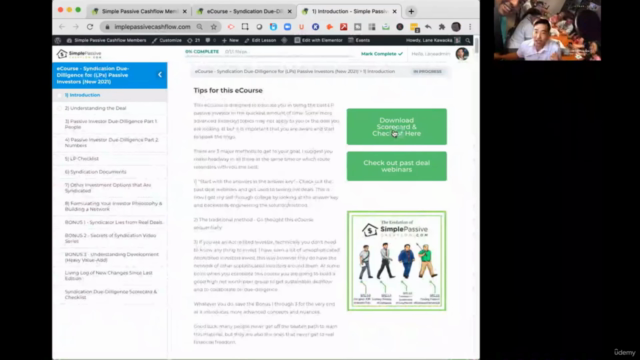
Task: Click Check out past deal webinars button
Action: click(397, 166)
